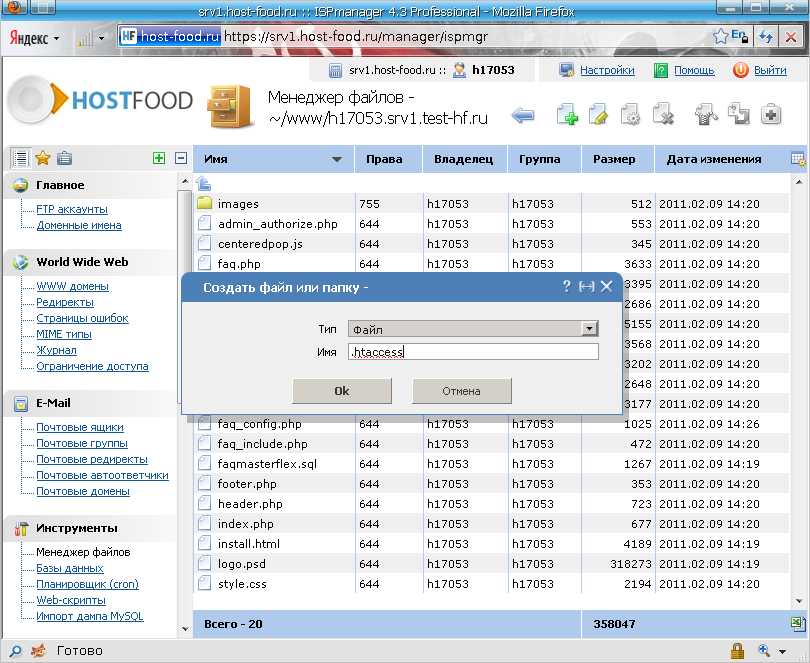
Task: Expand all sidebar menu groups
Action: click(x=158, y=158)
